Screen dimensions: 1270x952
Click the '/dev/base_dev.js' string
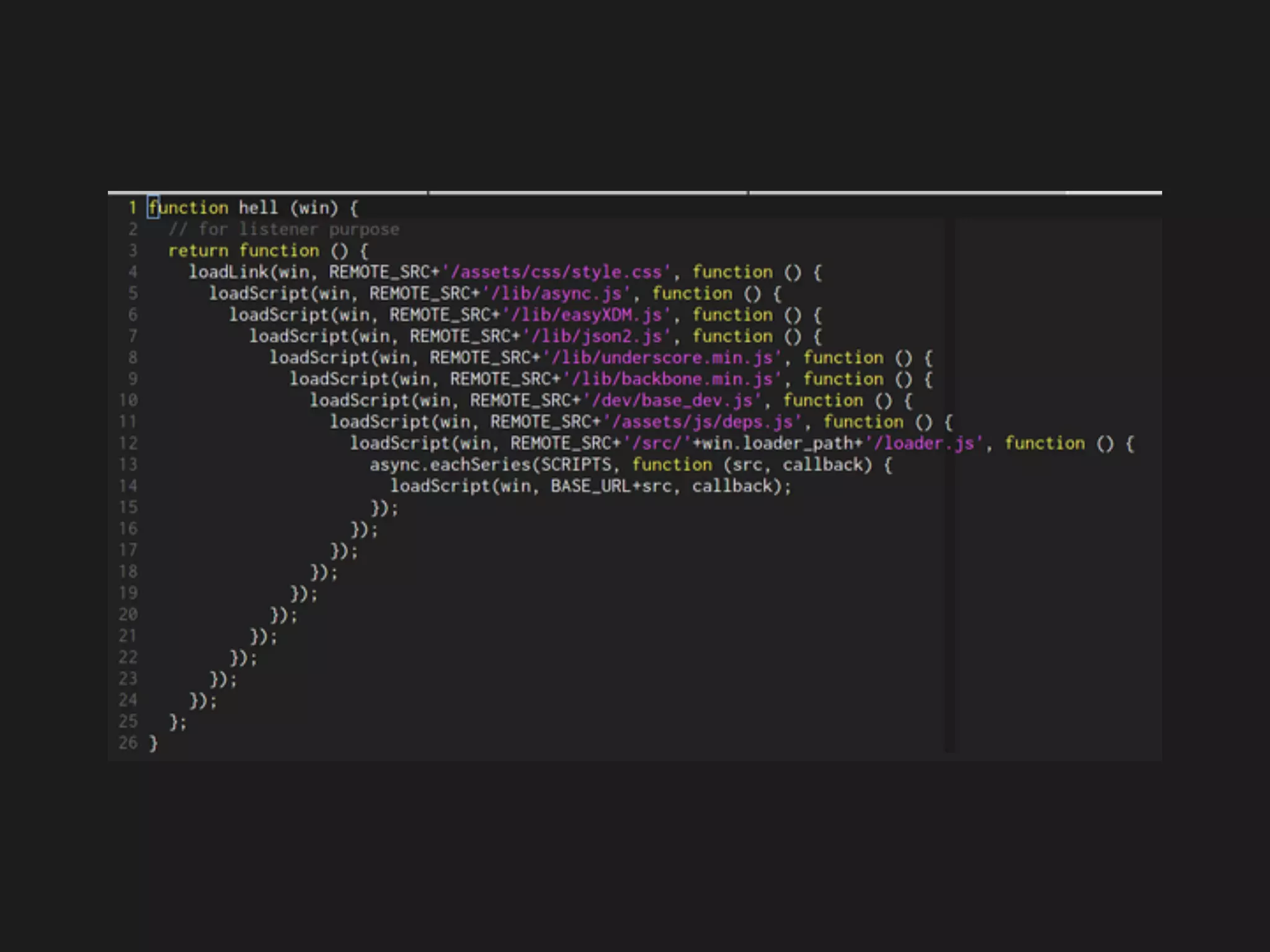[672, 400]
